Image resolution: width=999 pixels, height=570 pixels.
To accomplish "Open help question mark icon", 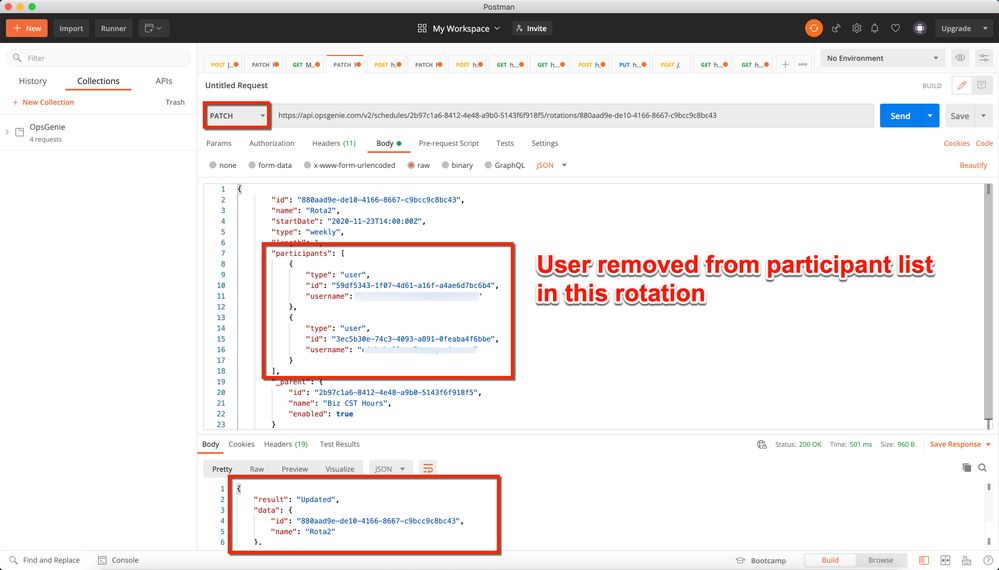I will [x=987, y=560].
